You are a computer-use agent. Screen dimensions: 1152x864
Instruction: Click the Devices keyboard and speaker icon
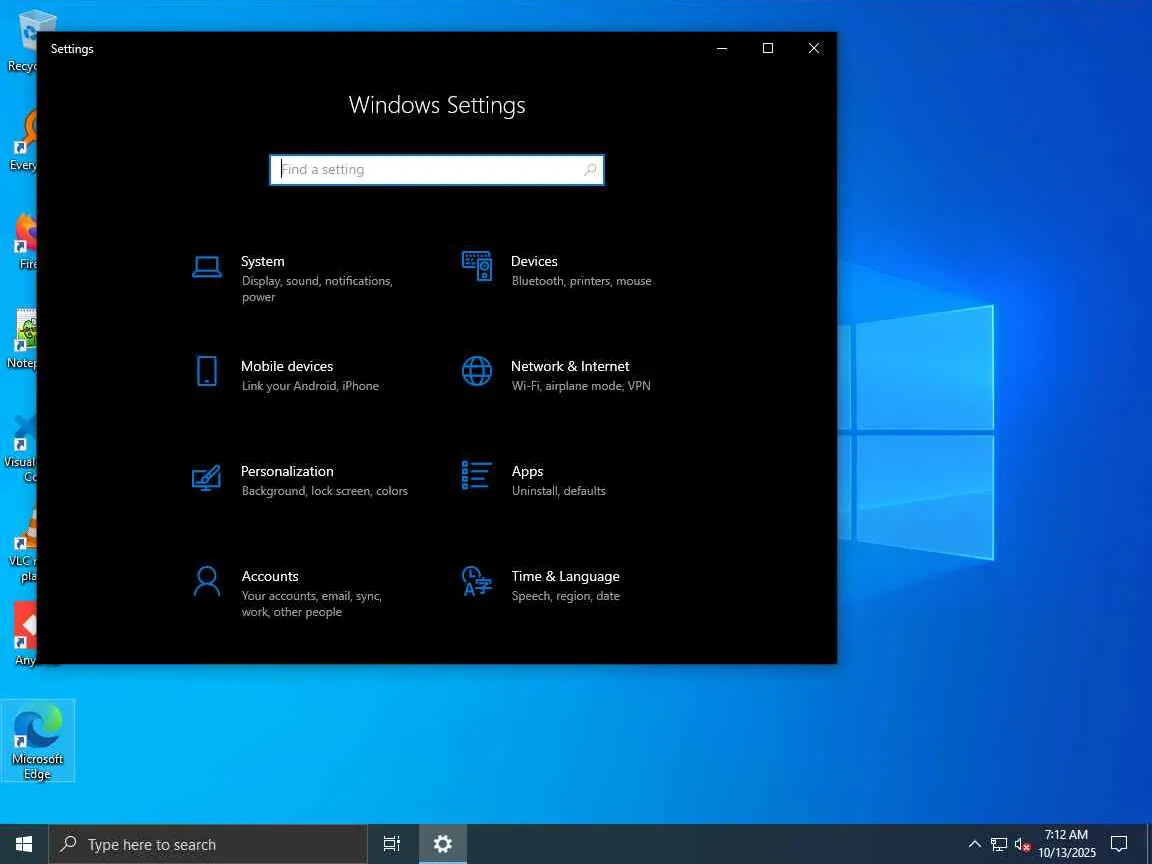(x=477, y=266)
